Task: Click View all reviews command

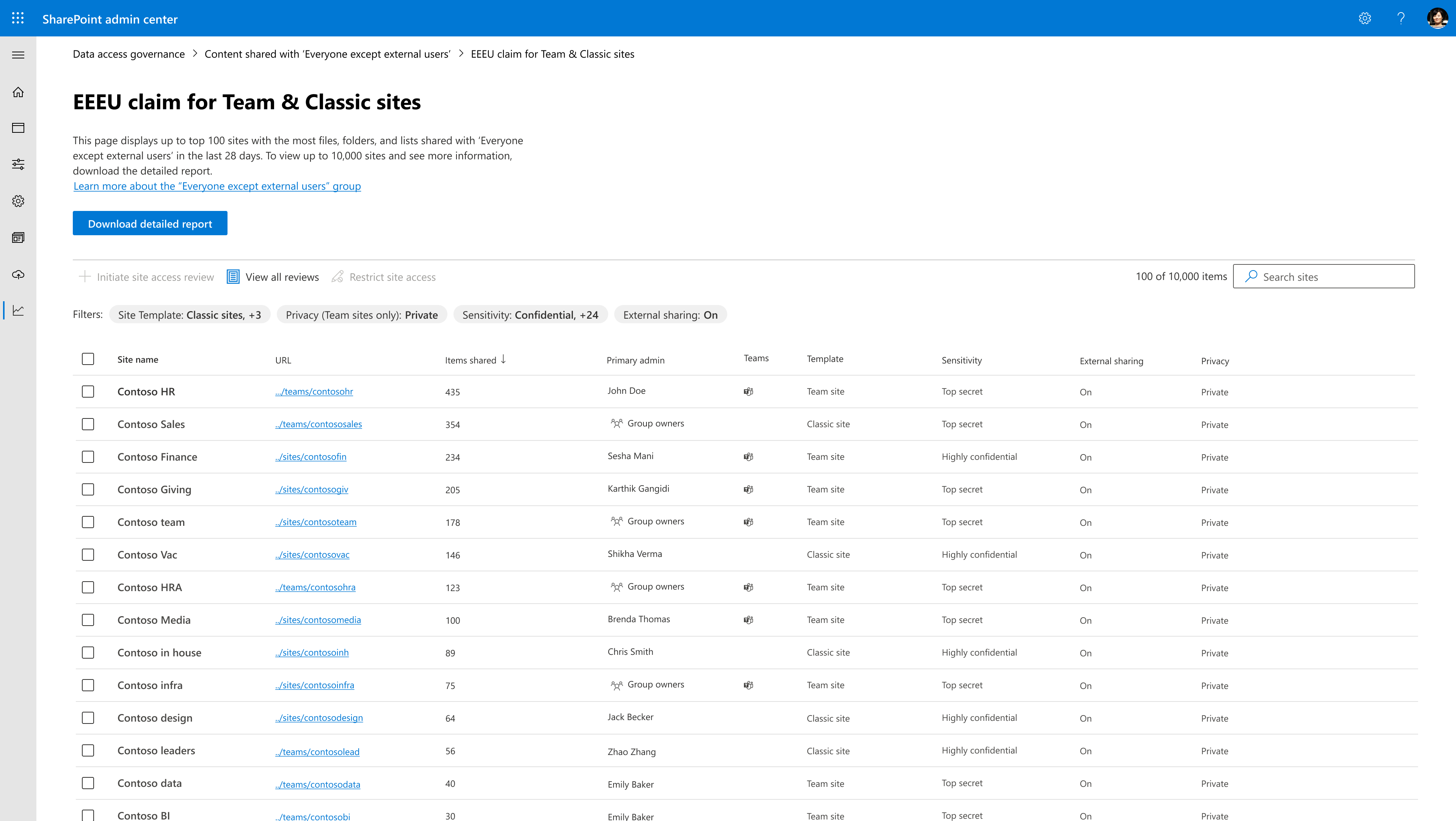Action: 273,277
